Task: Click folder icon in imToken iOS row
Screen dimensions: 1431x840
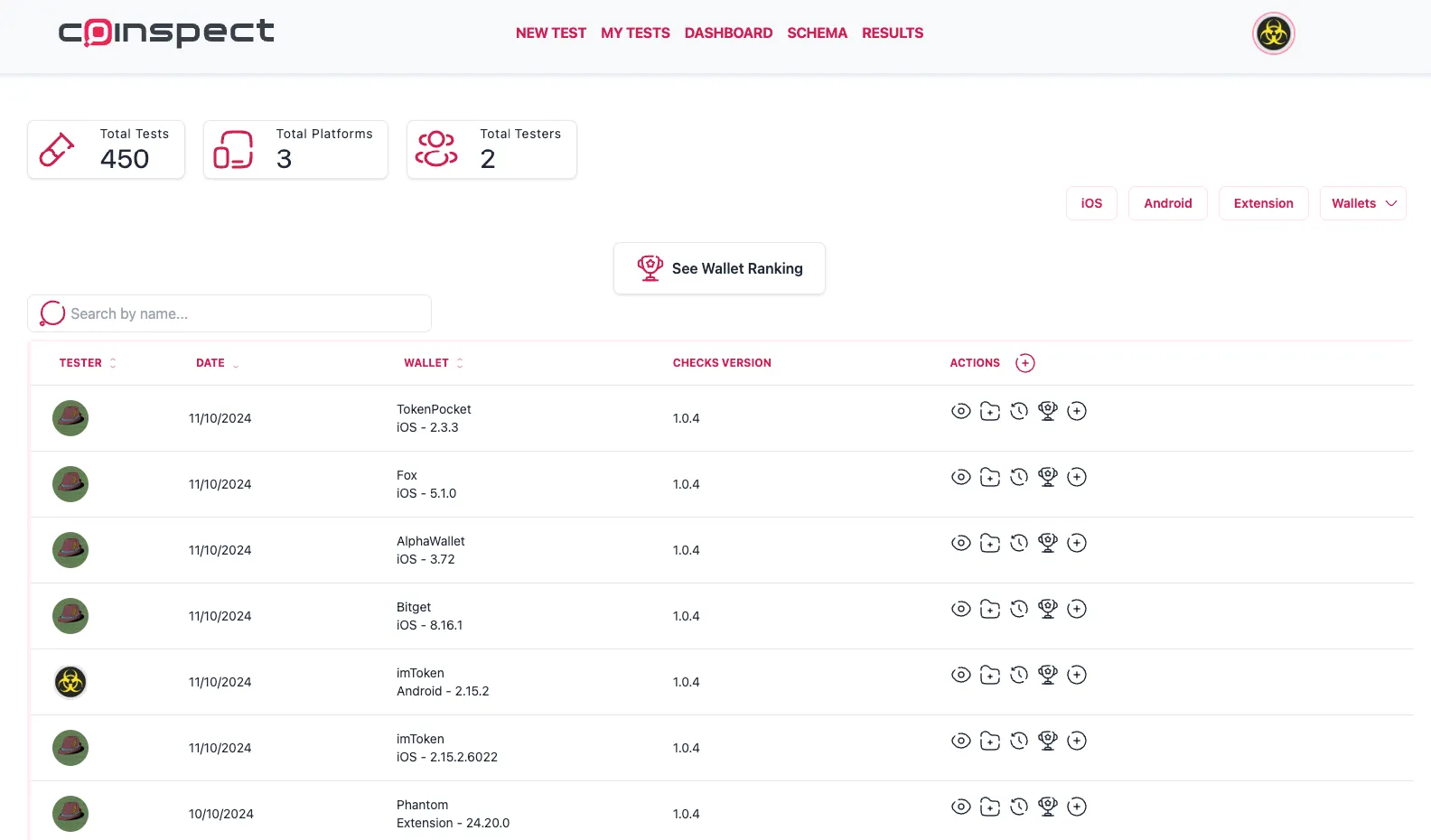Action: coord(990,741)
